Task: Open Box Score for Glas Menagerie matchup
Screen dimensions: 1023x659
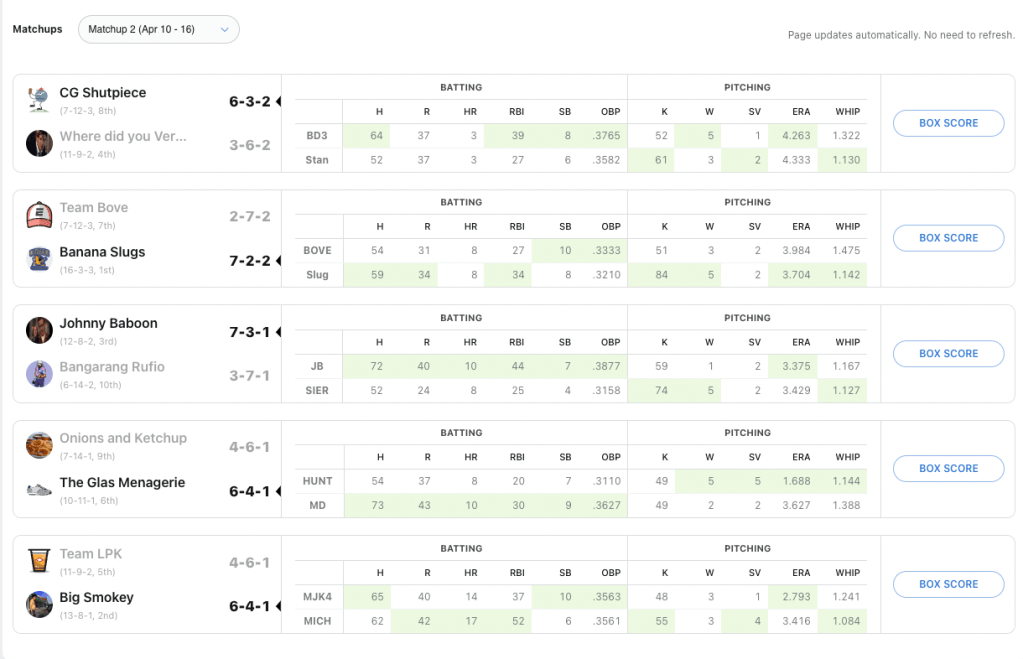Action: 948,468
